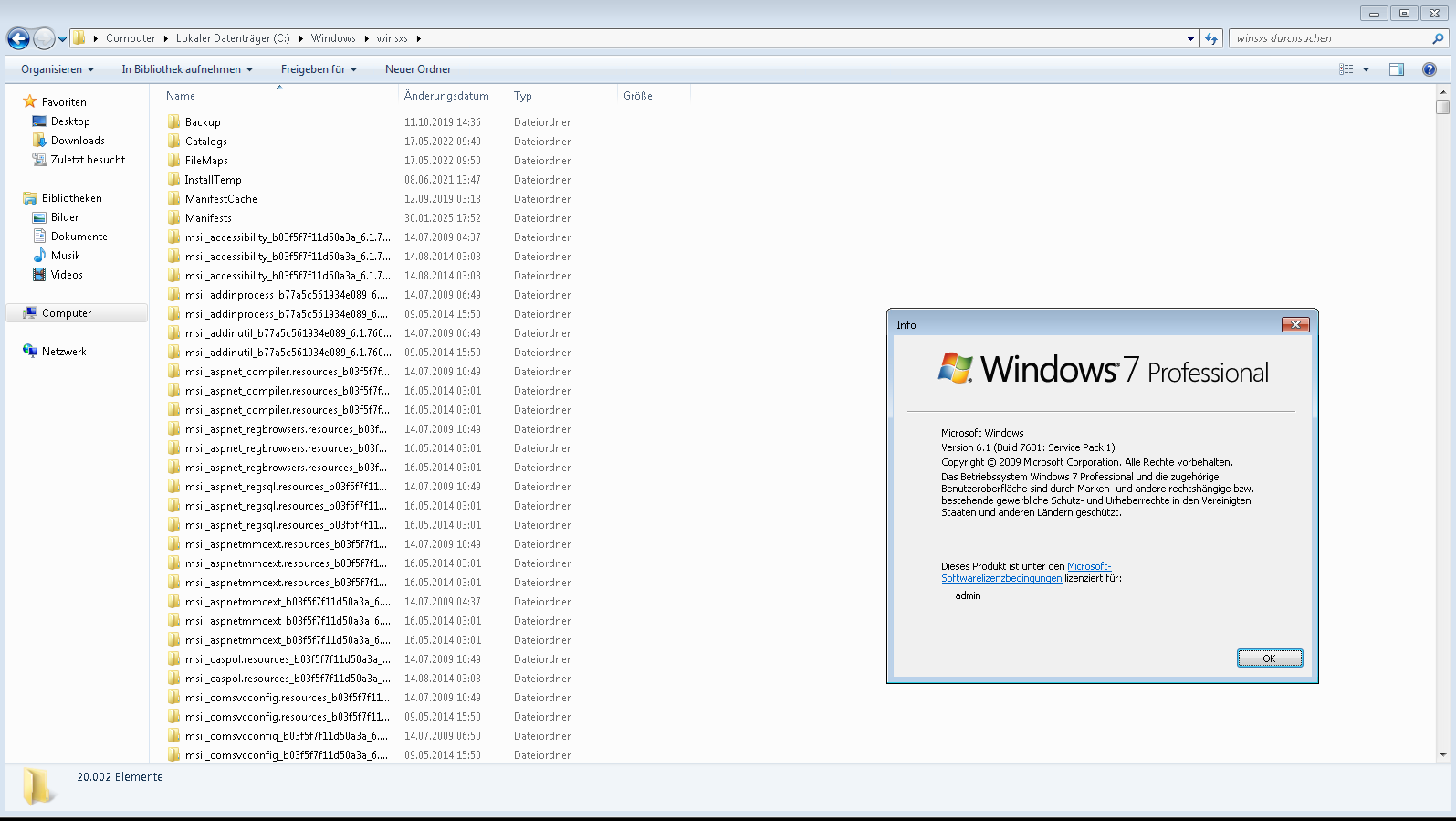1456x821 pixels.
Task: Open 'Freigeben für' menu
Action: coord(319,69)
